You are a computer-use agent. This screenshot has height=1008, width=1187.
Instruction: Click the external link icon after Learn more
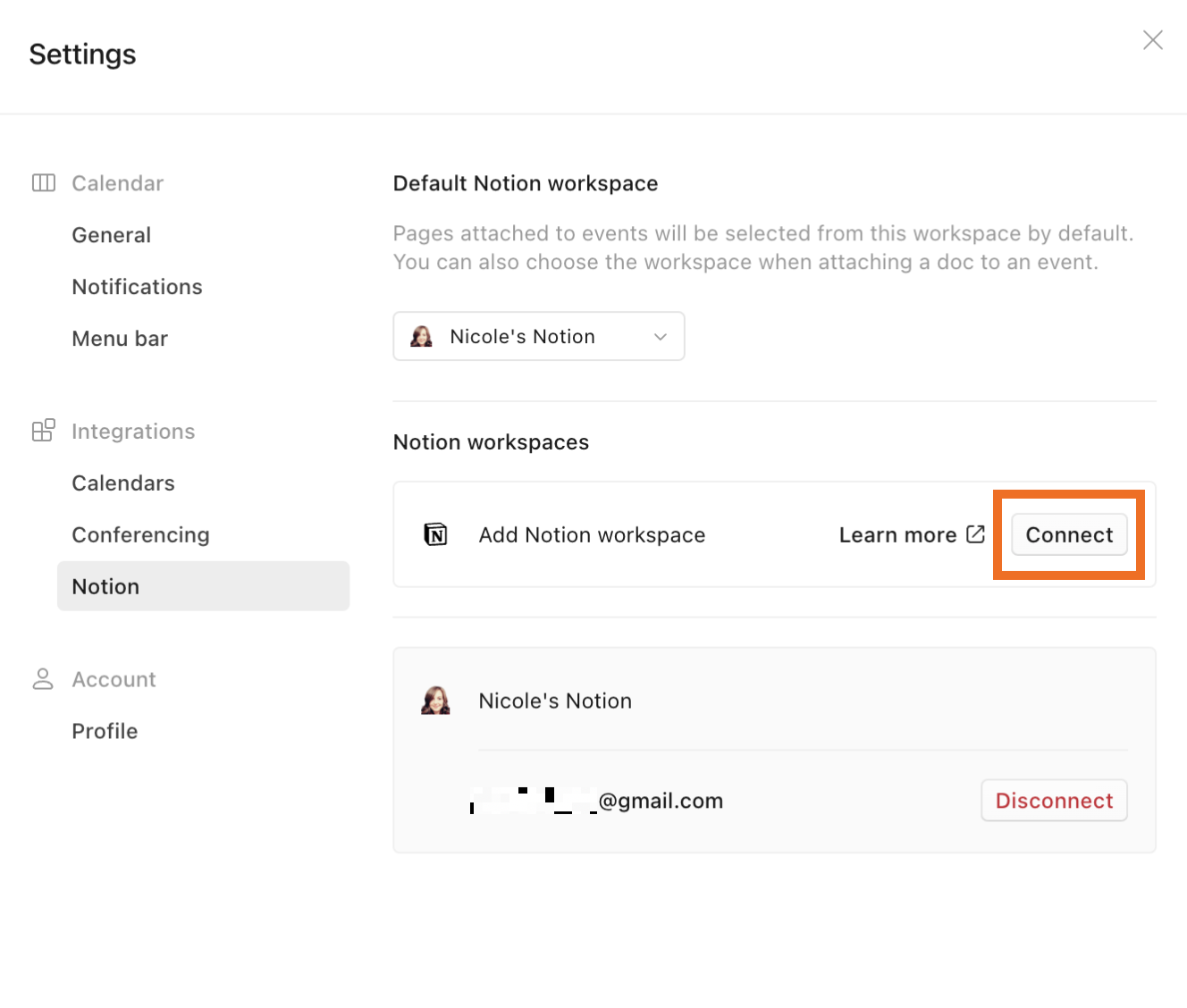coord(976,534)
